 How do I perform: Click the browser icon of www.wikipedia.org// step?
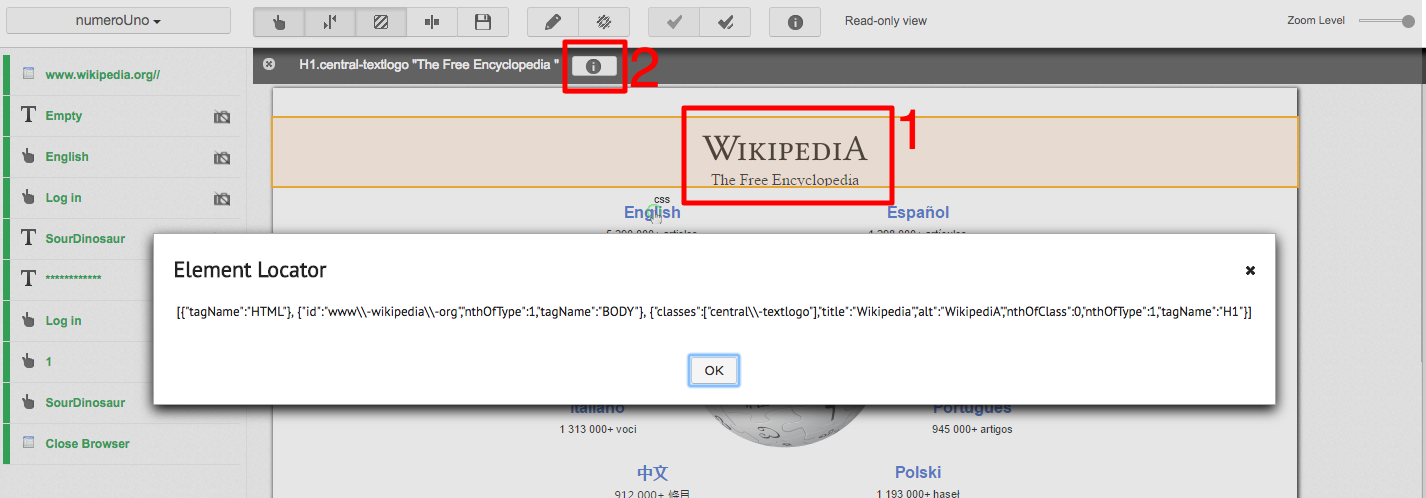click(28, 73)
